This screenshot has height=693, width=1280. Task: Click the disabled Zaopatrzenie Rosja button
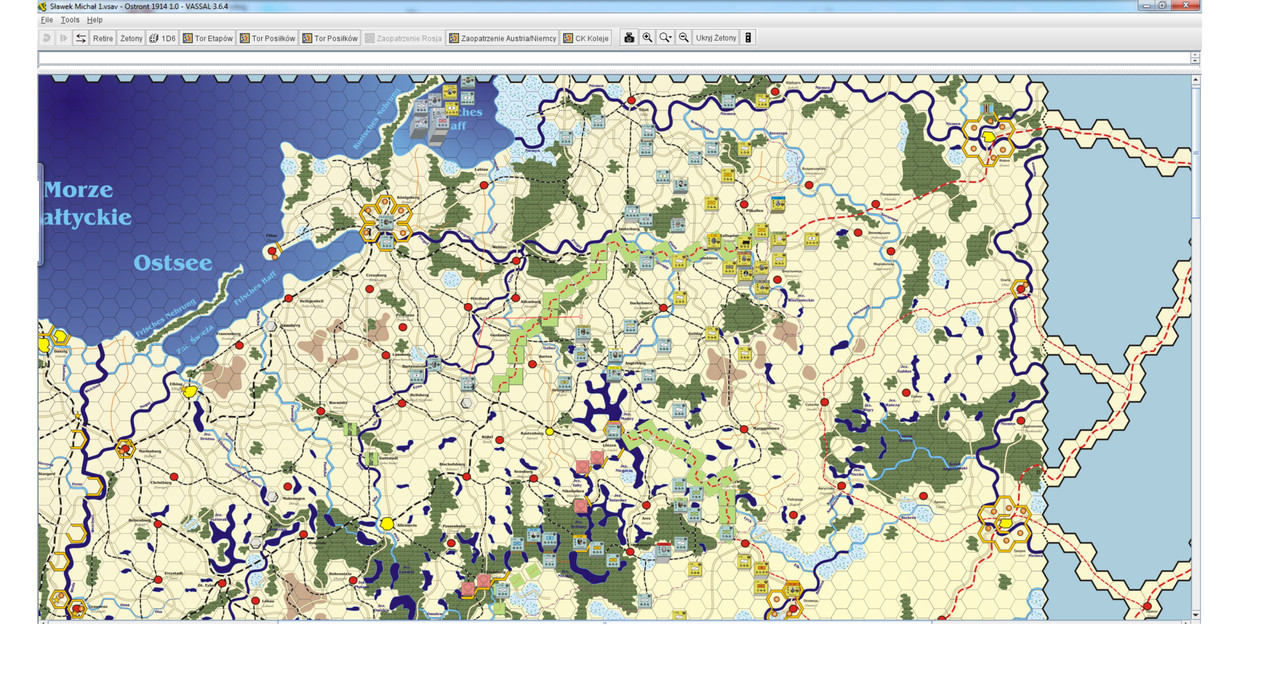coord(403,38)
